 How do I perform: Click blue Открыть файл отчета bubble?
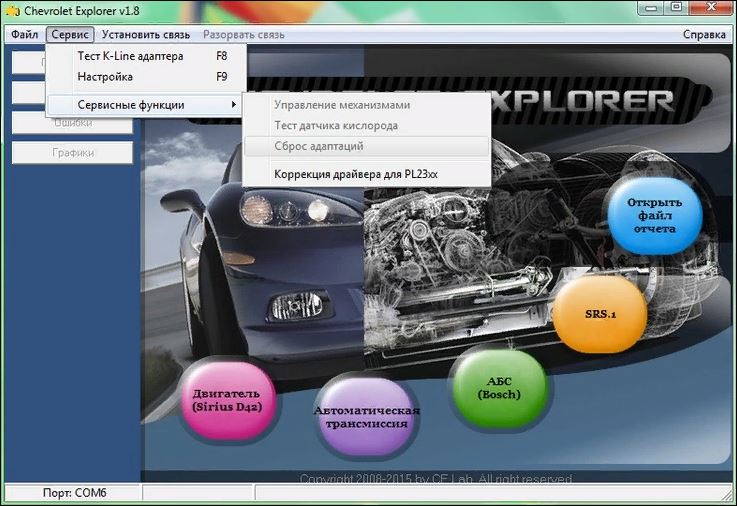655,216
